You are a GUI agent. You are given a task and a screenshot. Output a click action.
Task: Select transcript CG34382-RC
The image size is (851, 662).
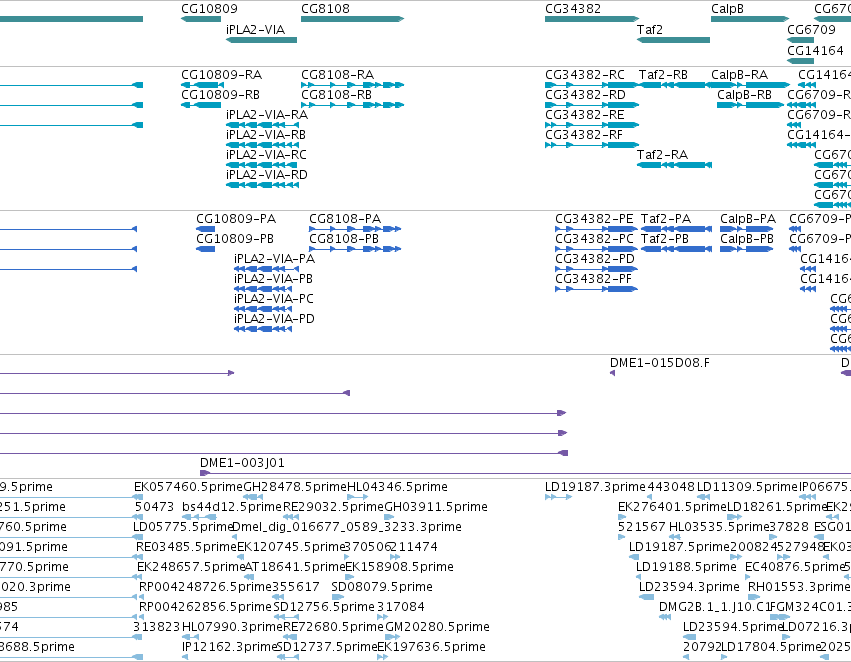coord(592,85)
